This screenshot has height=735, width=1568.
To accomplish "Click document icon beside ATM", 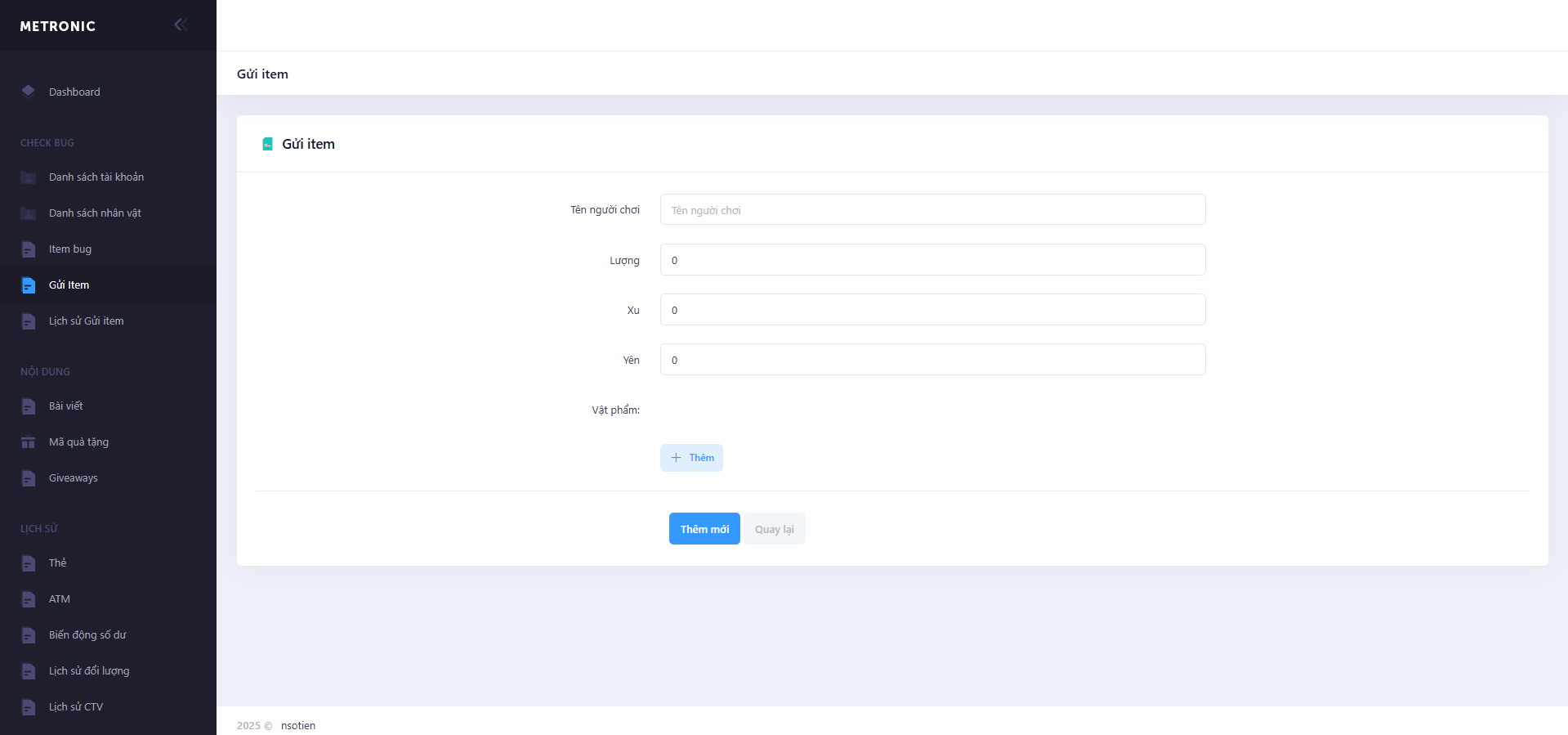I will [29, 599].
